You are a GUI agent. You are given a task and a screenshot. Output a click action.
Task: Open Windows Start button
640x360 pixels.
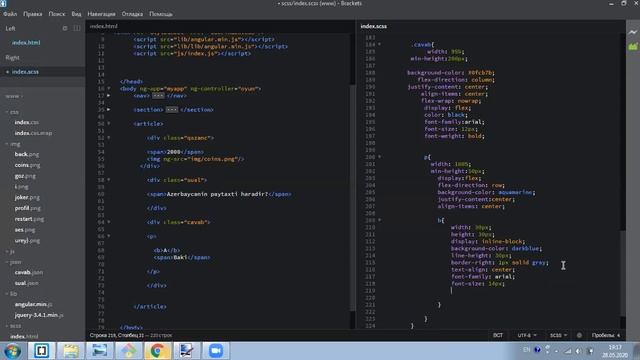click(x=12, y=351)
